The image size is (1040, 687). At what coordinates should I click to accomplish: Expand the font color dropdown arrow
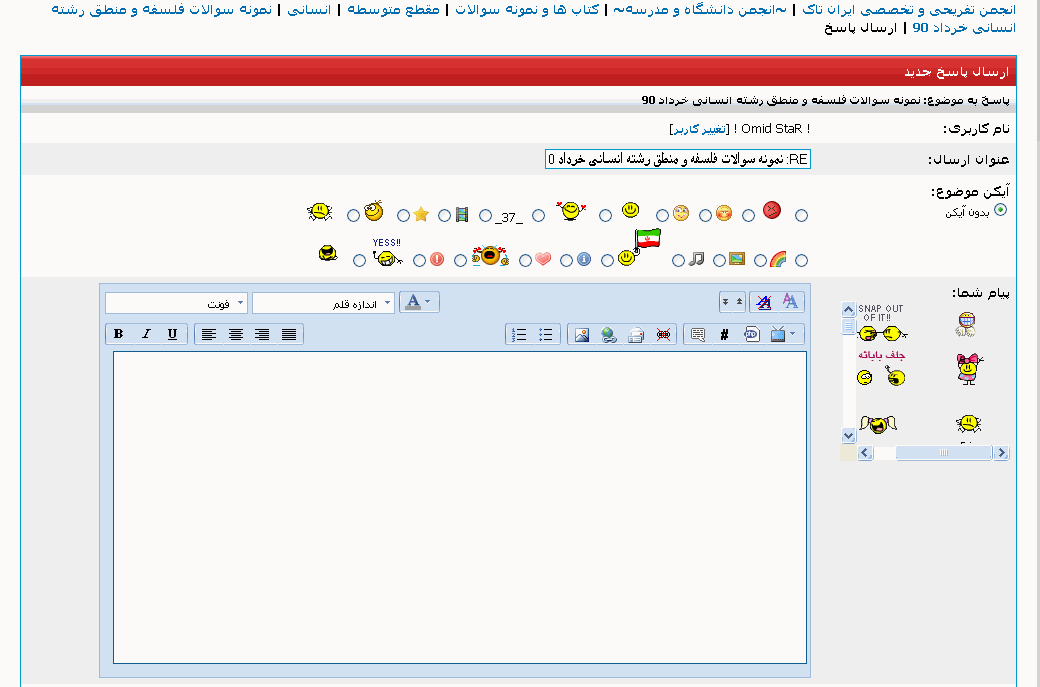428,302
